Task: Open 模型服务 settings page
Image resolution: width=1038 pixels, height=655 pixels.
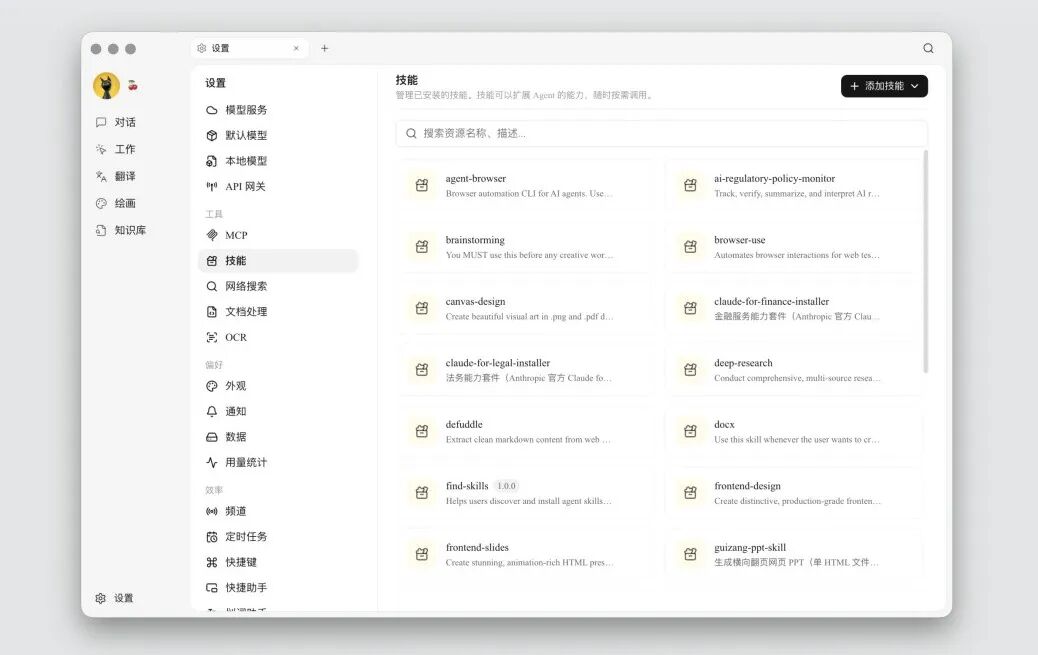Action: pos(278,110)
